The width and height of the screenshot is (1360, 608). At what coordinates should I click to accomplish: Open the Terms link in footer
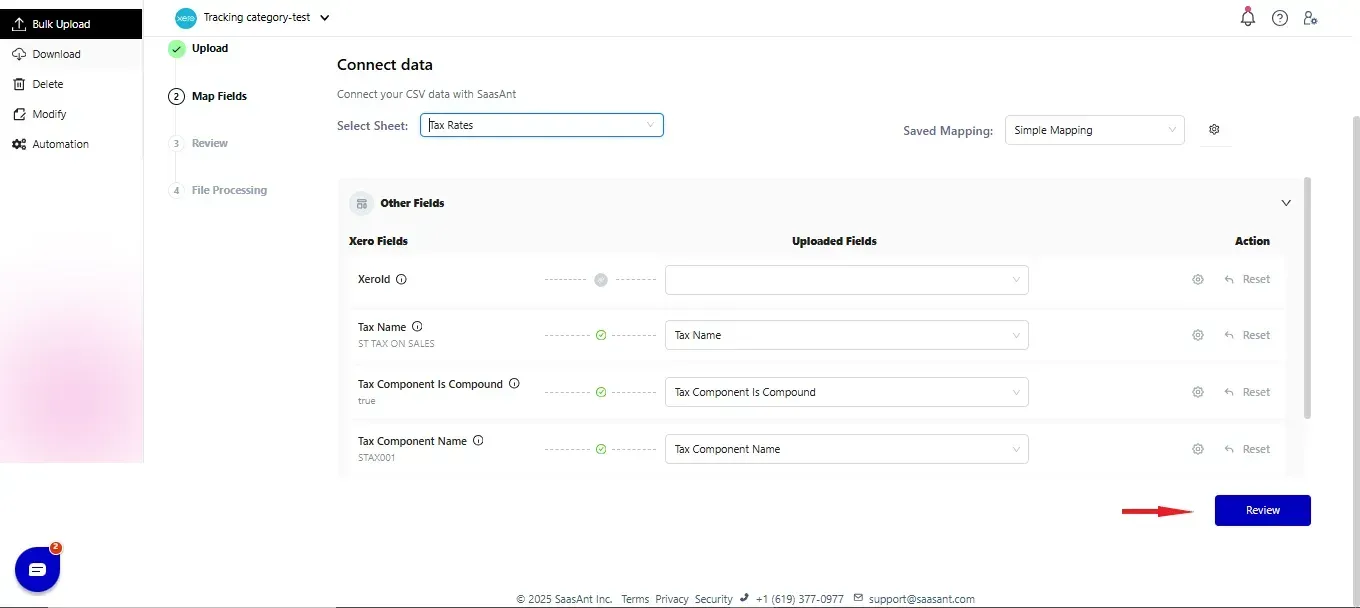(x=635, y=599)
